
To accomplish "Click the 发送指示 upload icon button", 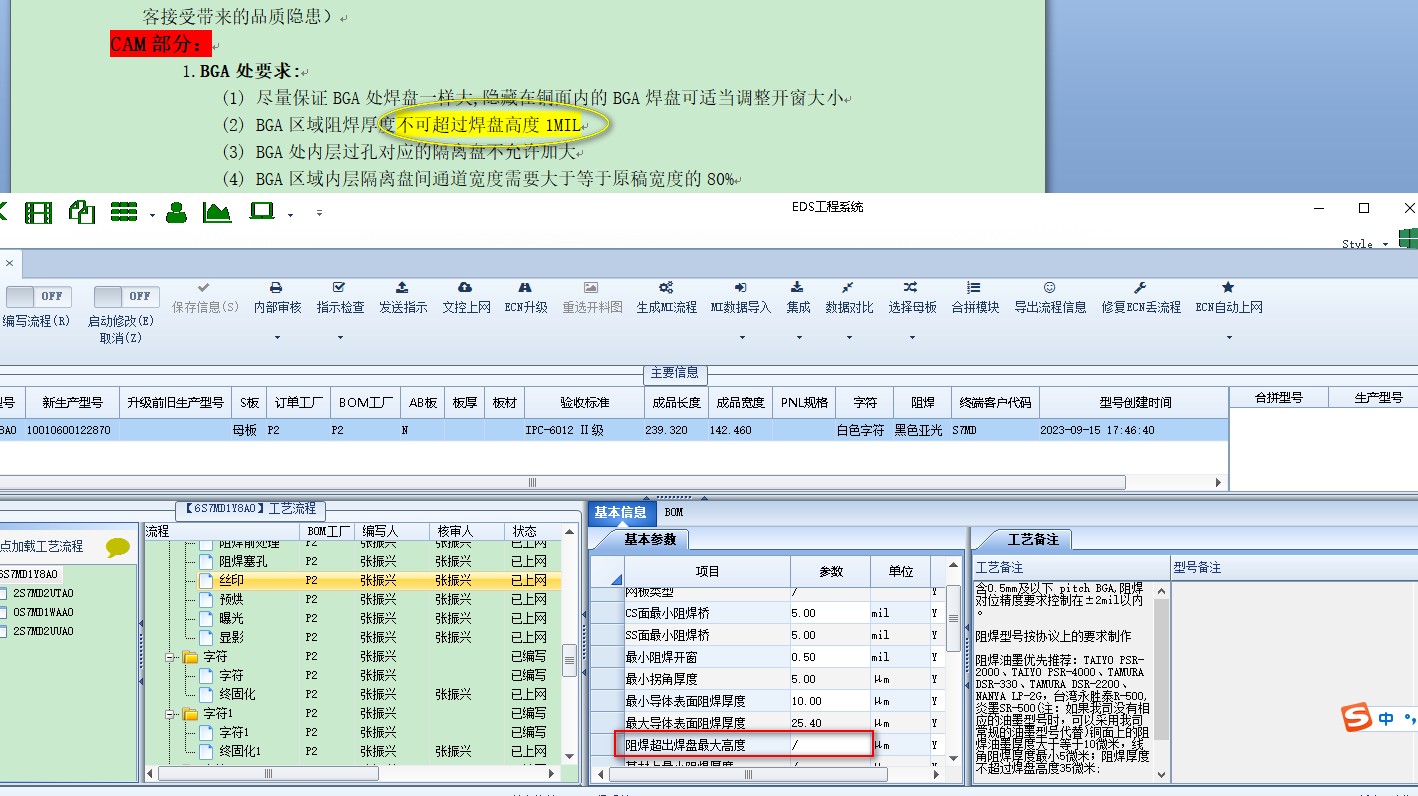I will coord(403,298).
